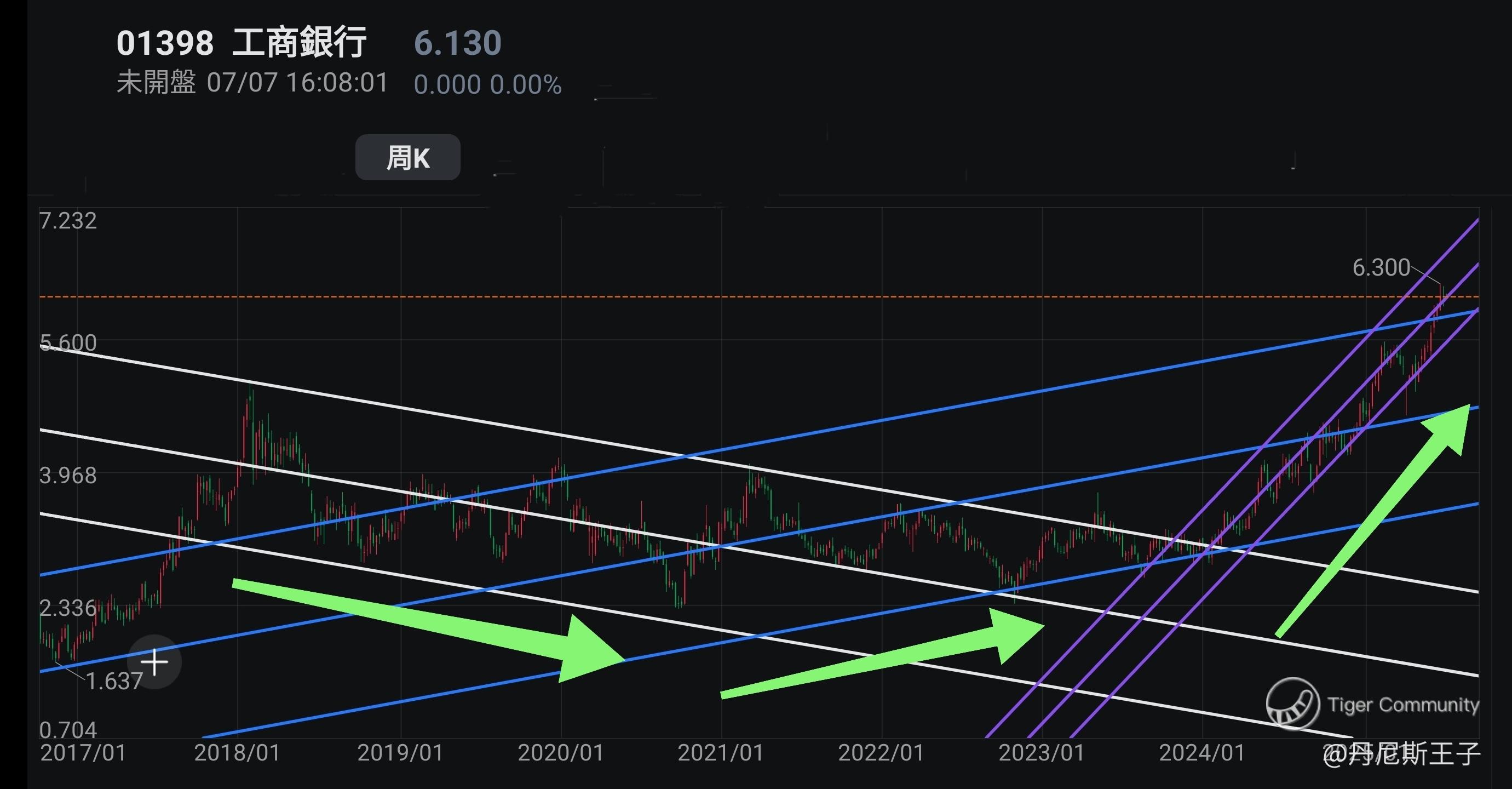Viewport: 1512px width, 789px height.
Task: Click the high label 6.300
Action: (1381, 268)
